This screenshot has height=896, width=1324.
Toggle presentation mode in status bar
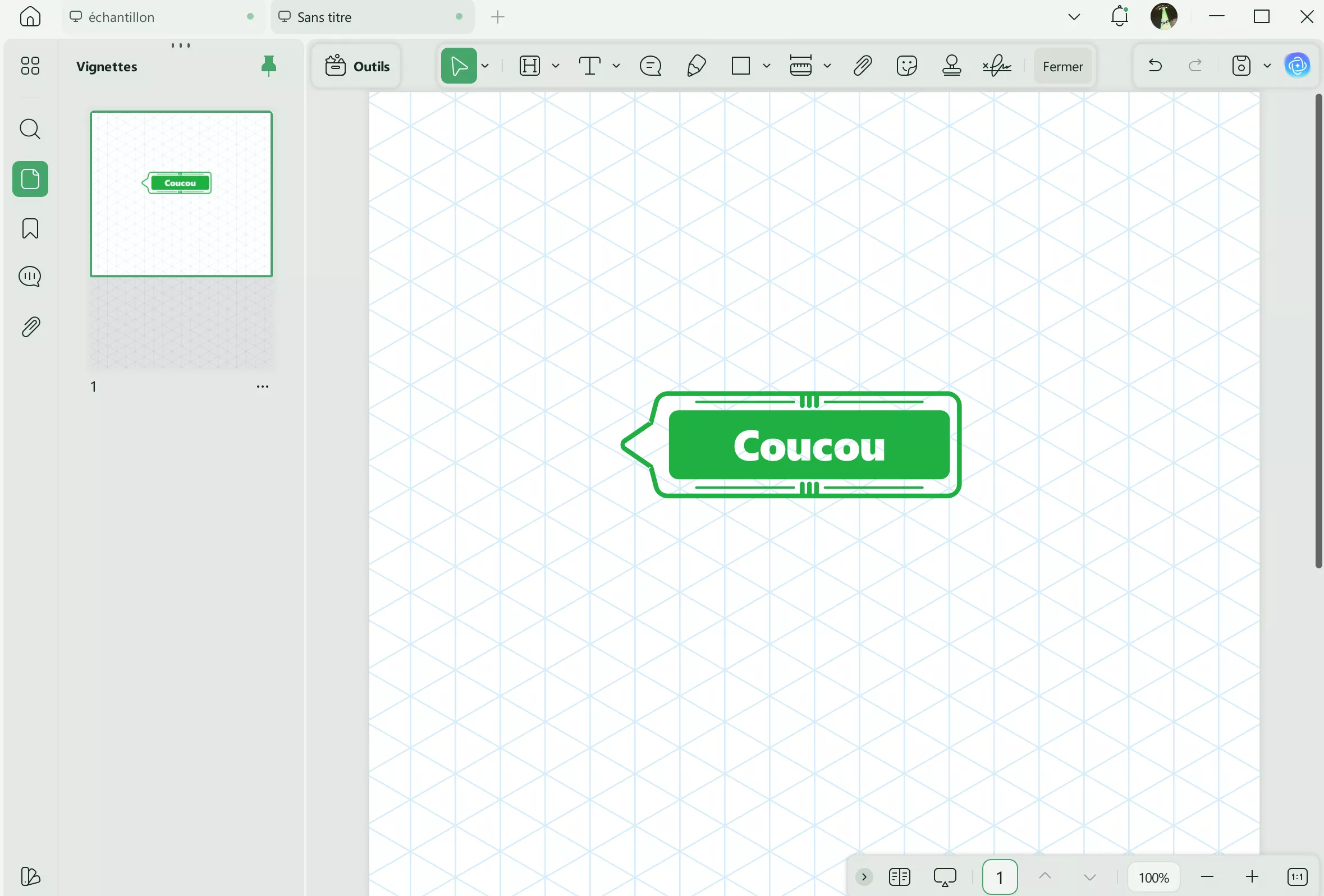pos(946,876)
